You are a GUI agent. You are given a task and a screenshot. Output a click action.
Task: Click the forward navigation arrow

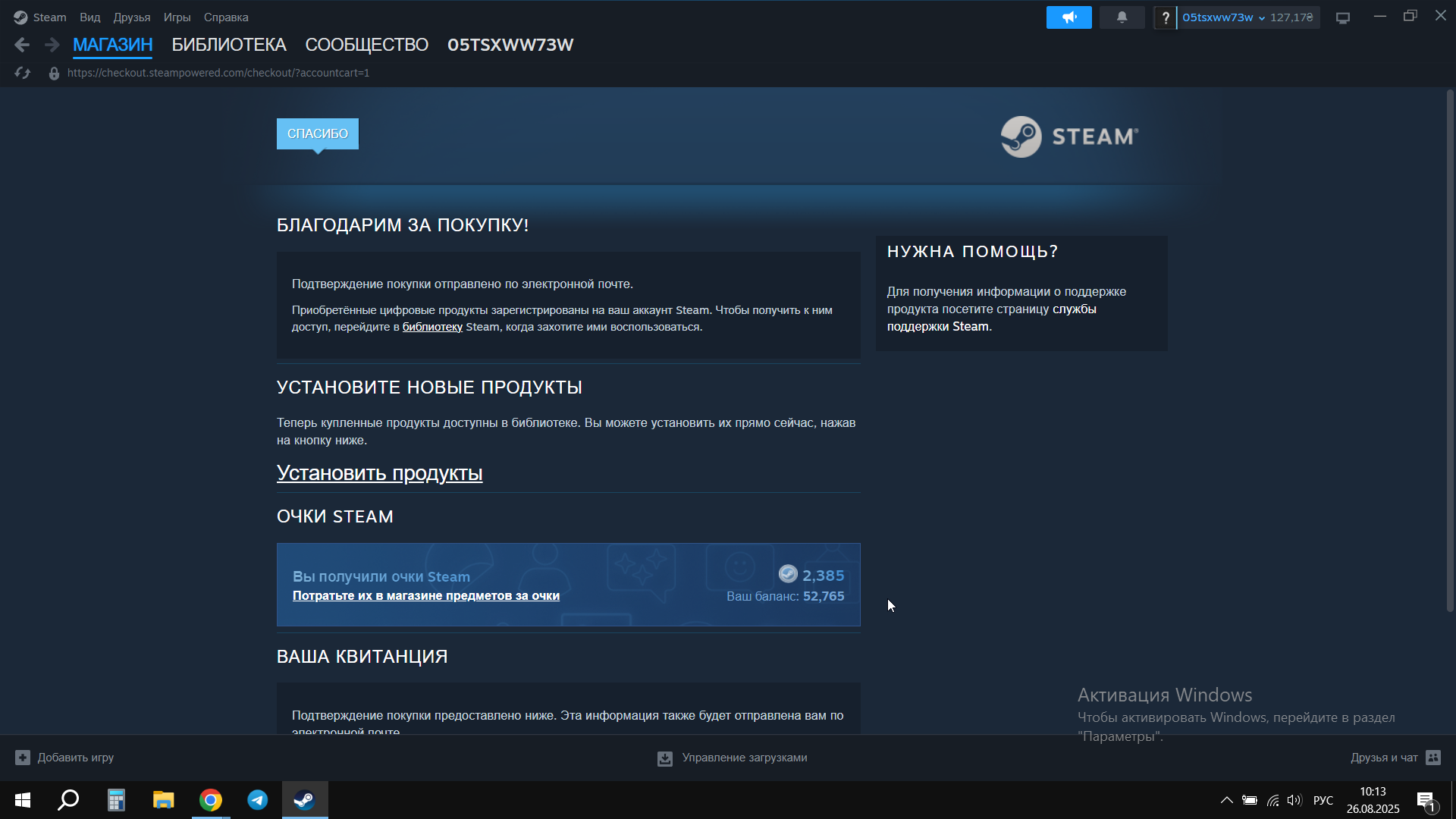(x=52, y=45)
